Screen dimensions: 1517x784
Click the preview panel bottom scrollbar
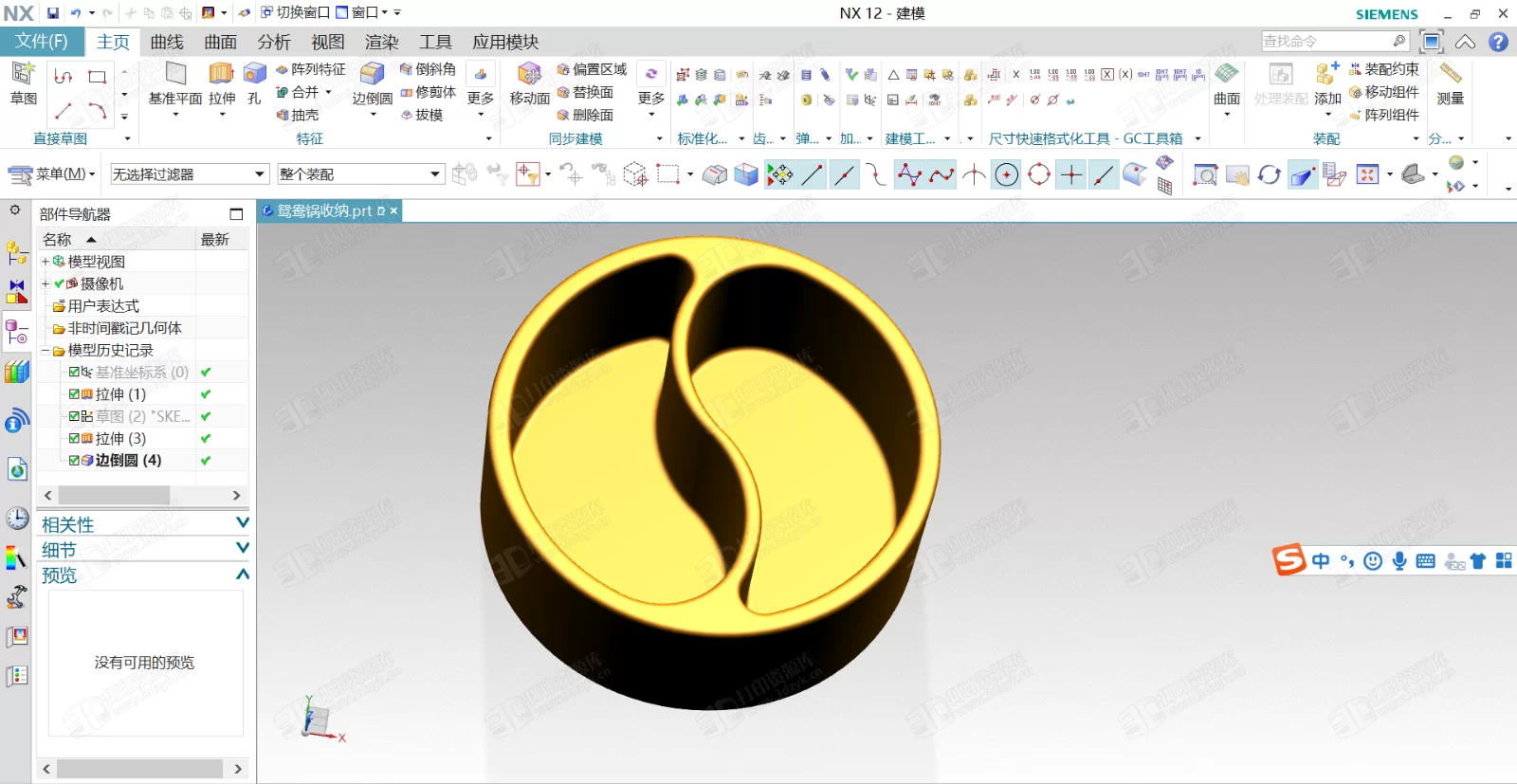(142, 769)
